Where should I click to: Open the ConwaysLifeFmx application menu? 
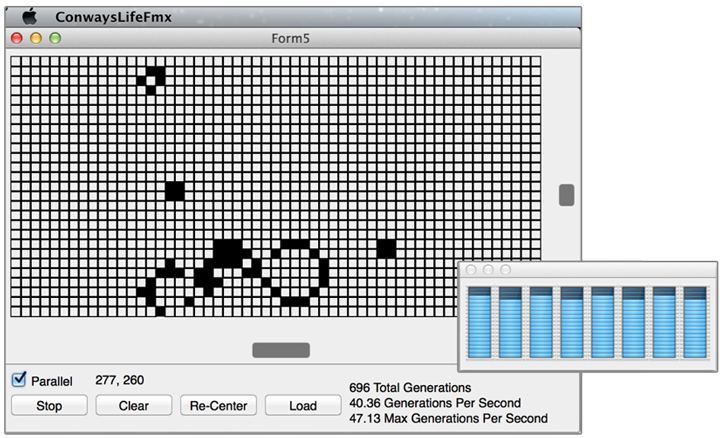[113, 17]
